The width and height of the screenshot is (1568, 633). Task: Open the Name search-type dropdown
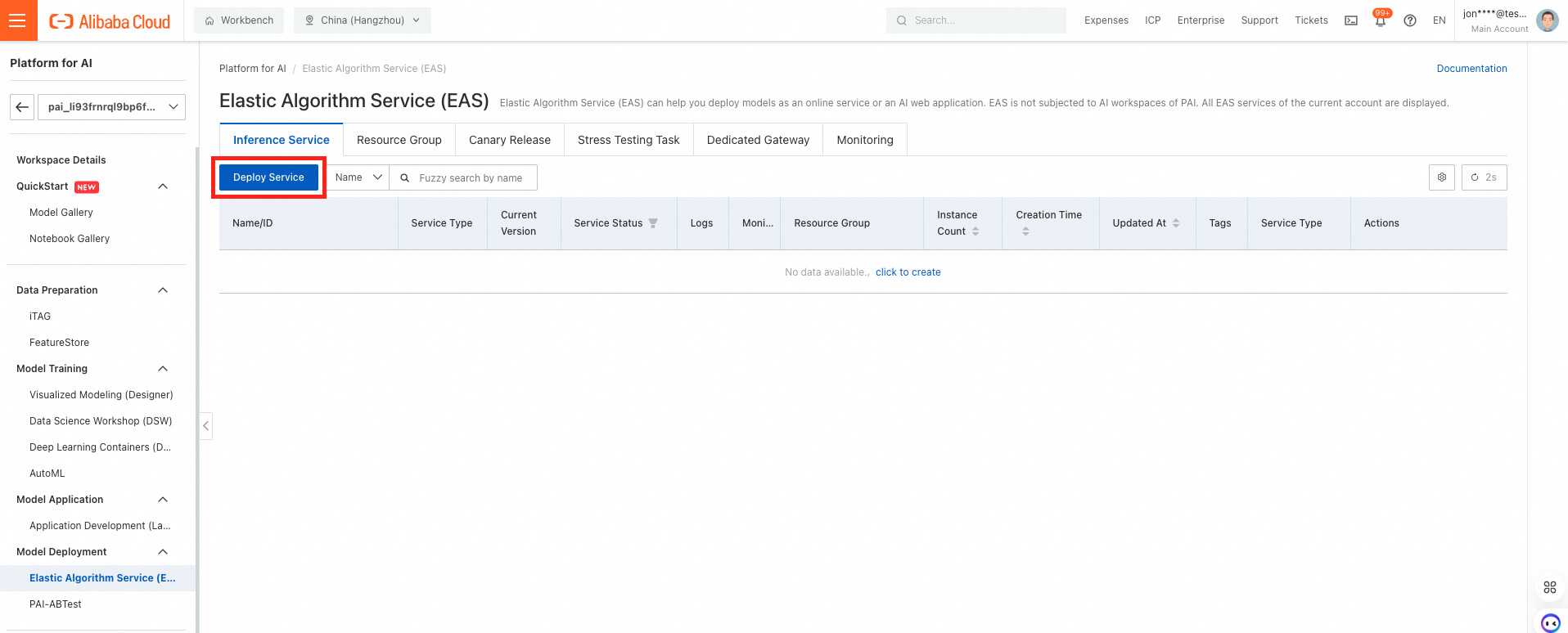[x=358, y=177]
